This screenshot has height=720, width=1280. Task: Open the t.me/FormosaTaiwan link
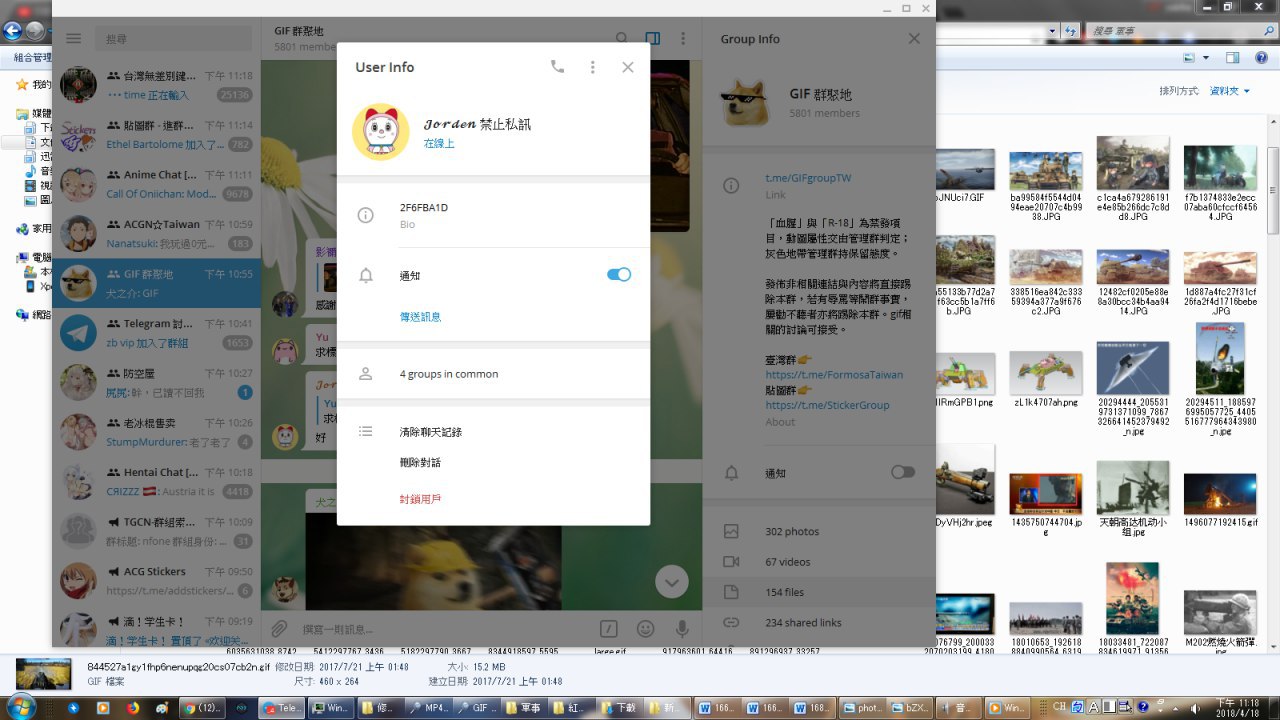coord(833,375)
